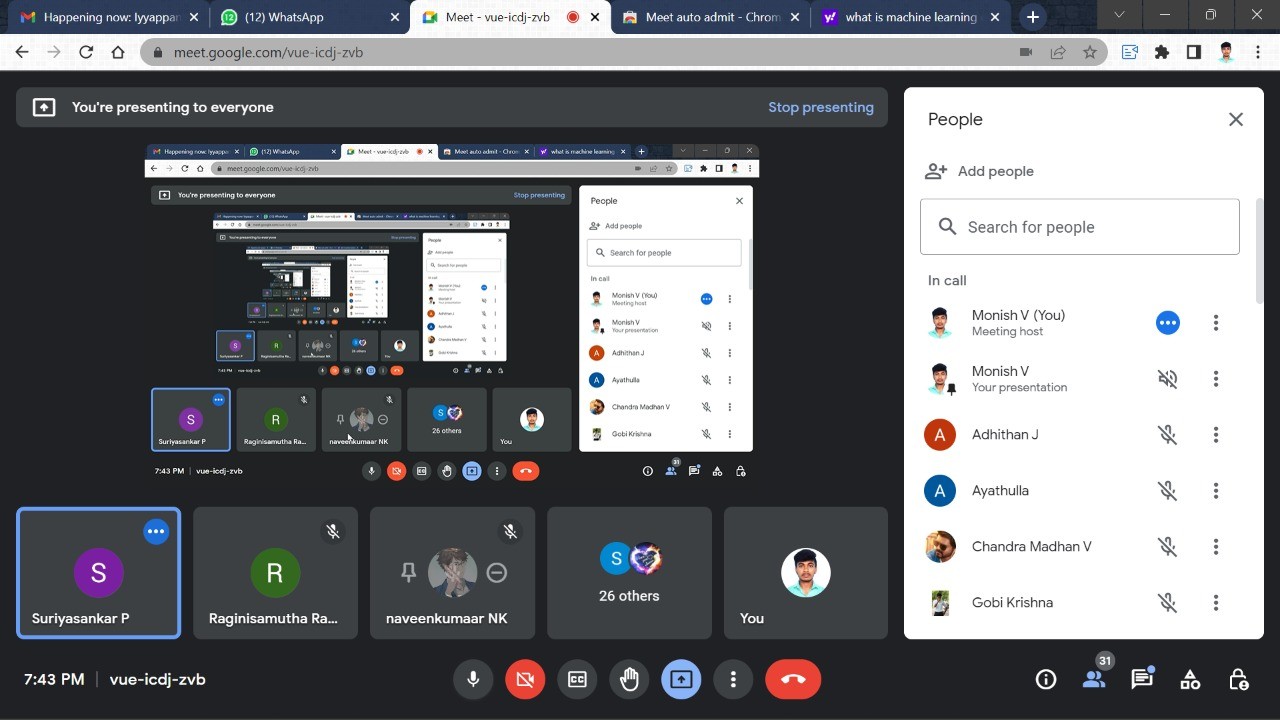Turn on the camera toggle

click(525, 679)
